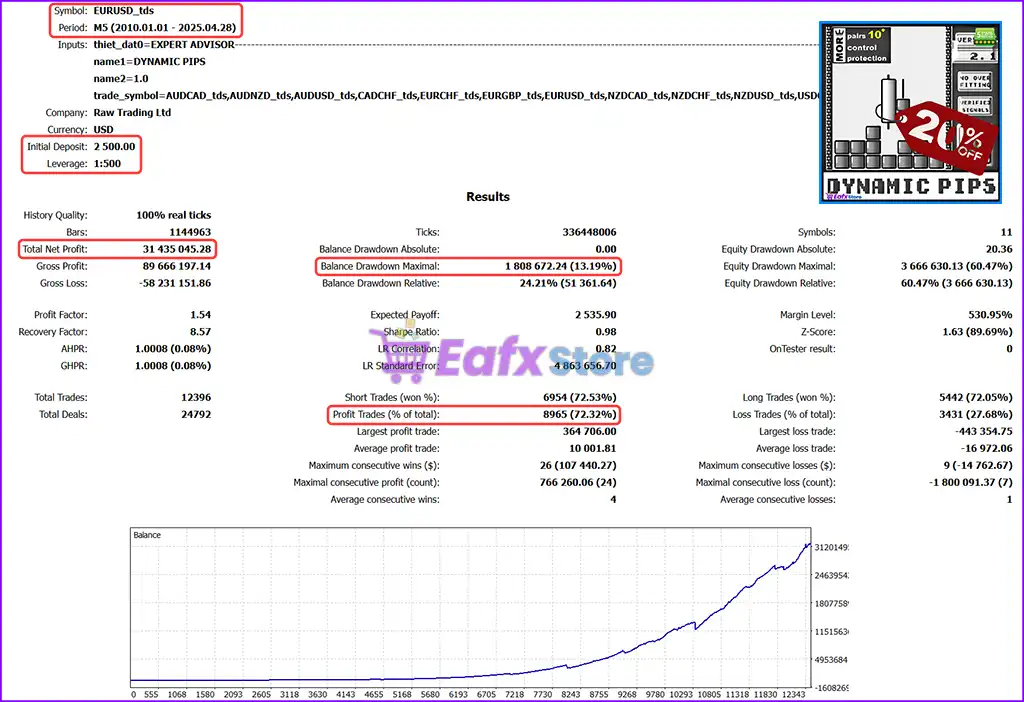Click the Ticks value "336448006"

pyautogui.click(x=589, y=232)
